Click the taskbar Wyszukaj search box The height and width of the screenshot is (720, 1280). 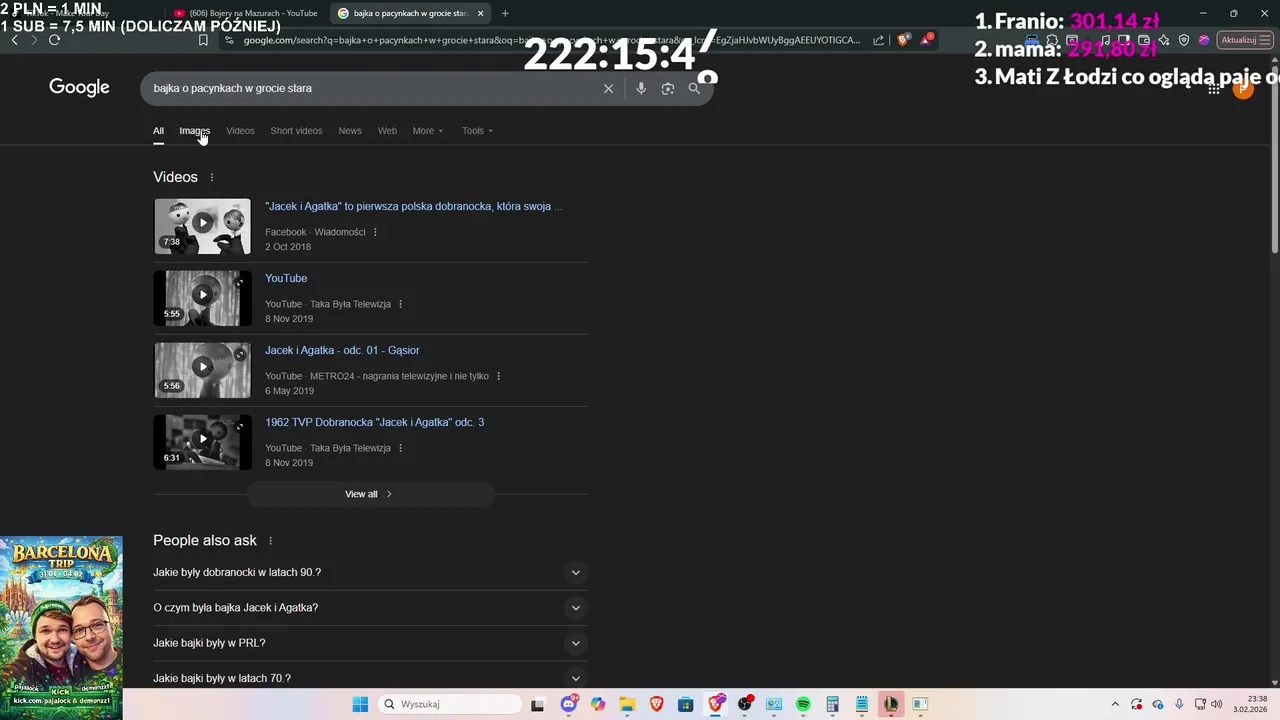[450, 704]
